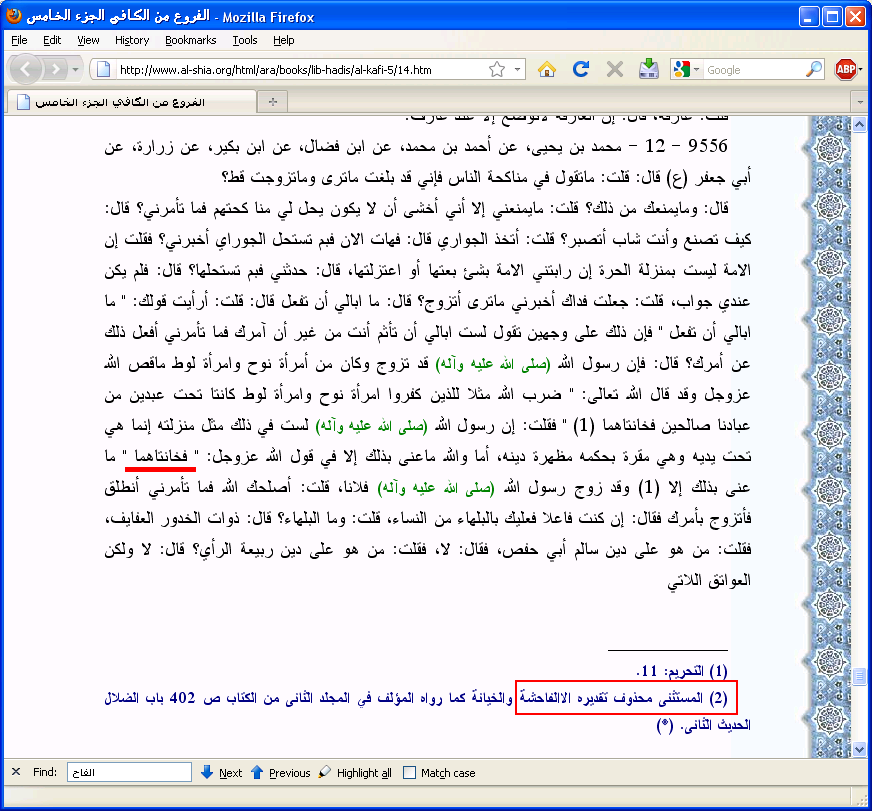
Task: Click the page identity icon in address bar
Action: [103, 70]
